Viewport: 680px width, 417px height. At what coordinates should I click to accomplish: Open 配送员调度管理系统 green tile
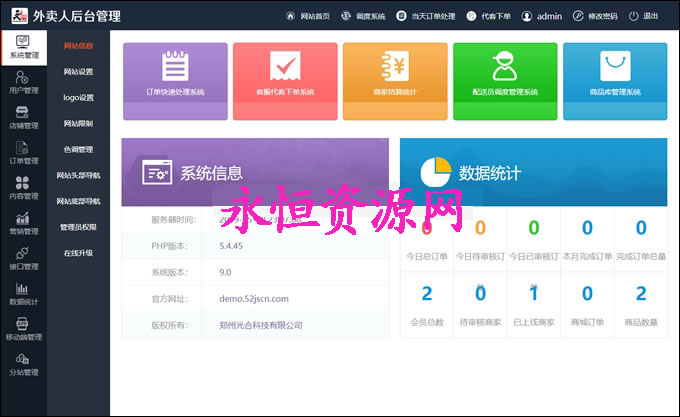pyautogui.click(x=504, y=71)
